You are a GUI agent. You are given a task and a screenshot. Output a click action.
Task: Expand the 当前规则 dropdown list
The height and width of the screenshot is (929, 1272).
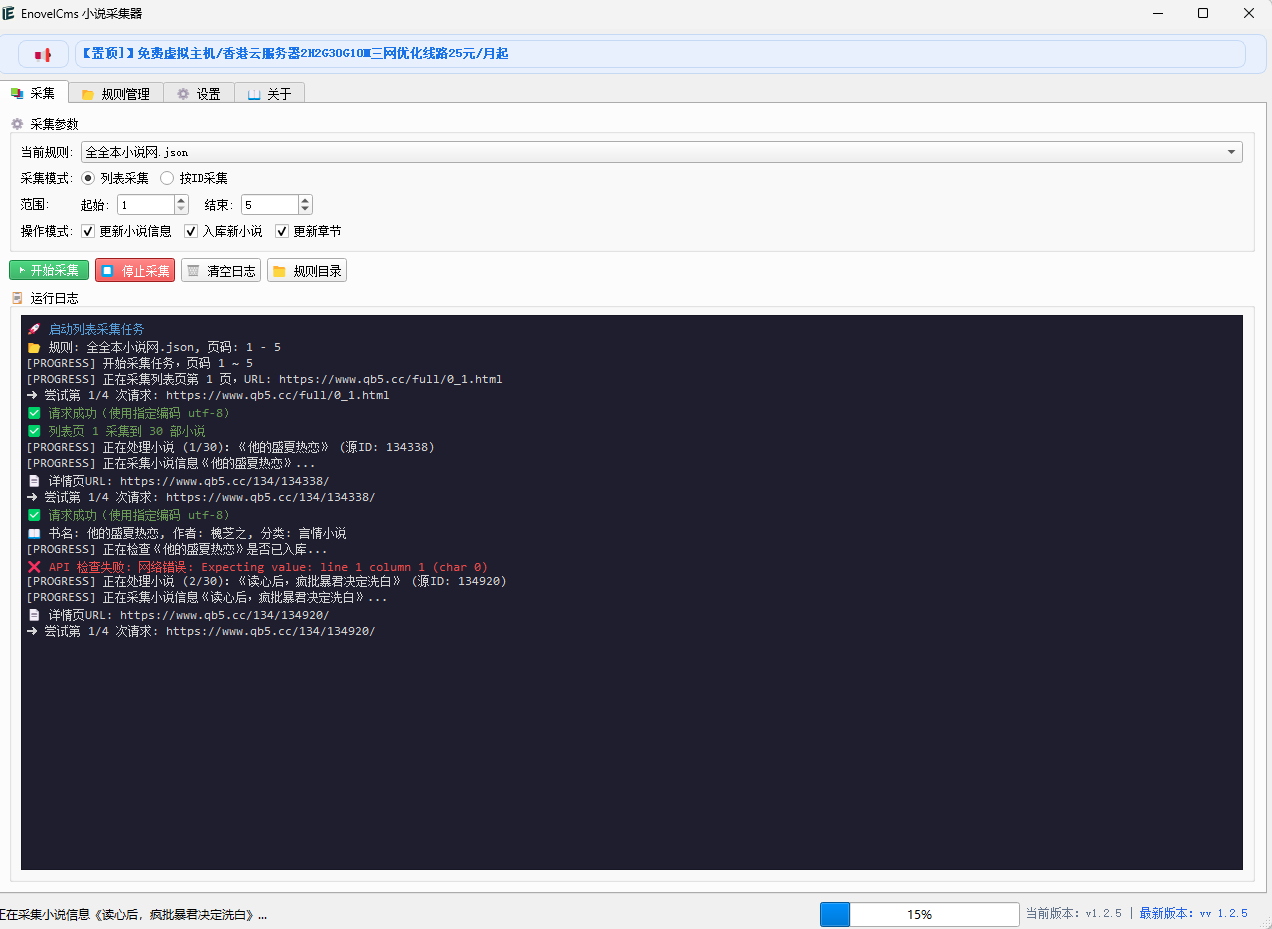[1231, 152]
